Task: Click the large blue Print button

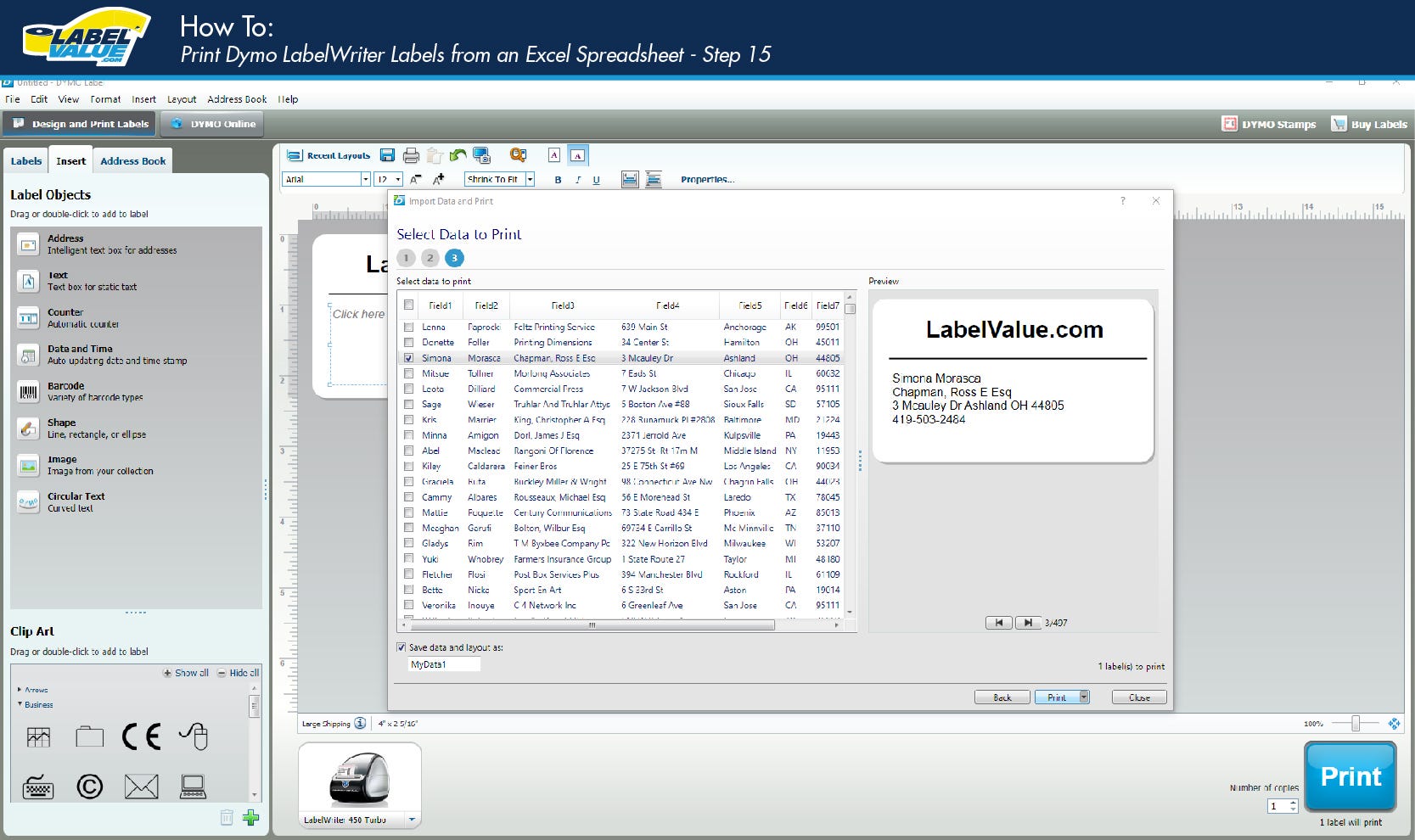Action: pos(1350,776)
